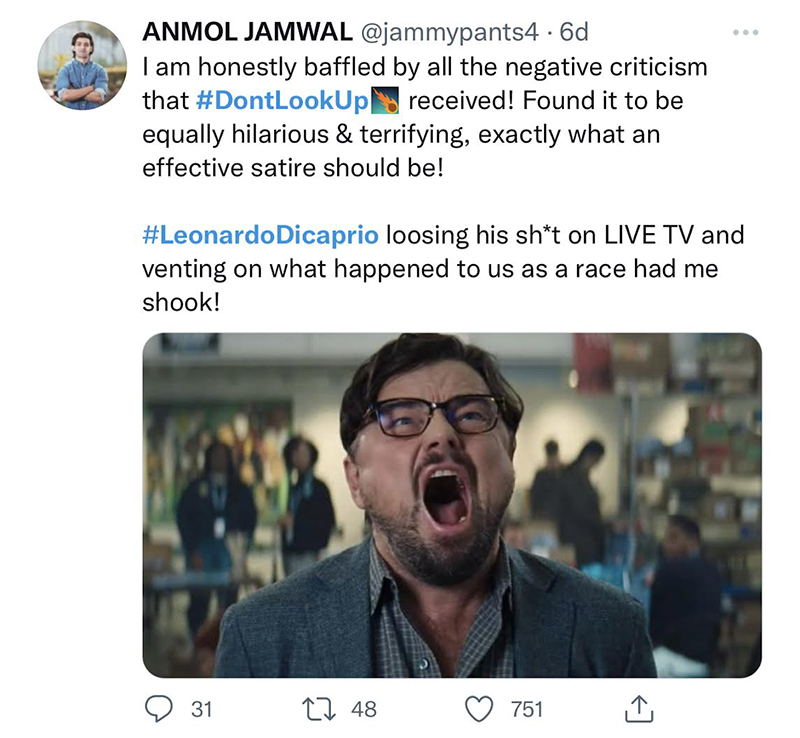Click the retweet arrows icon

[324, 709]
